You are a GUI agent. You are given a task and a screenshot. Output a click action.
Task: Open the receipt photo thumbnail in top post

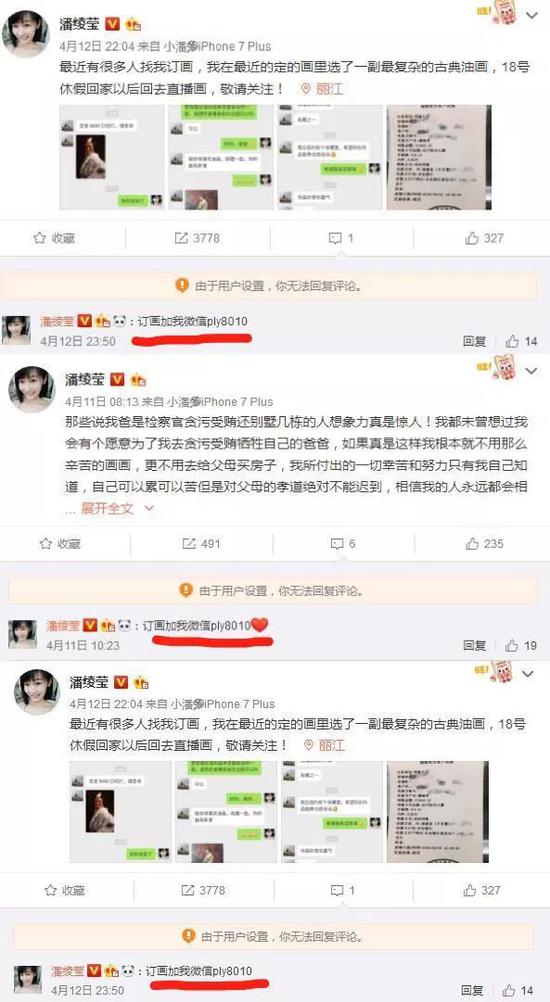pos(439,158)
